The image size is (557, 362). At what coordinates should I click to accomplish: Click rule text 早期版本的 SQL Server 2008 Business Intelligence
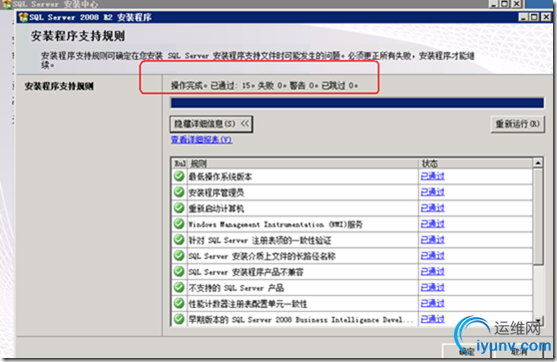301,319
